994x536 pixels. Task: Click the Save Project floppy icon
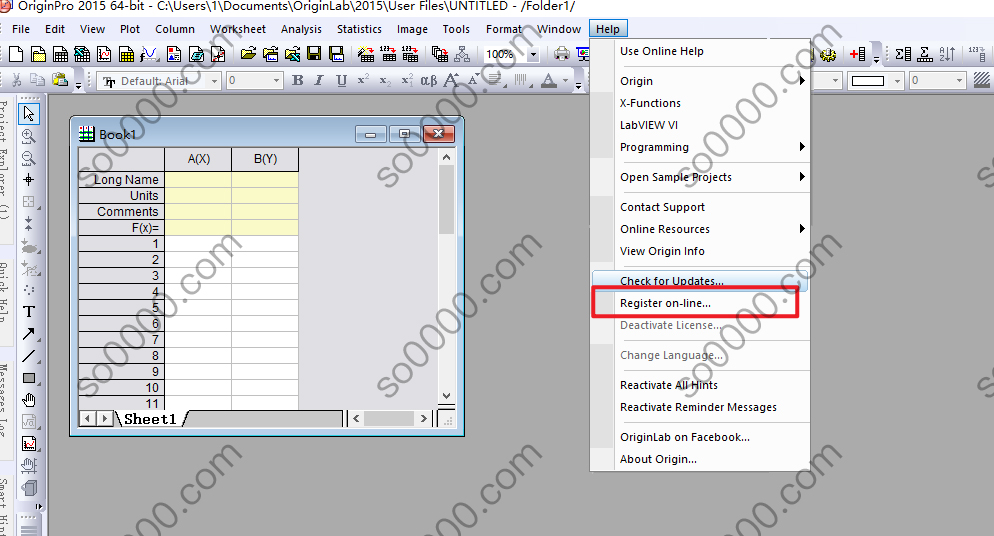point(314,54)
